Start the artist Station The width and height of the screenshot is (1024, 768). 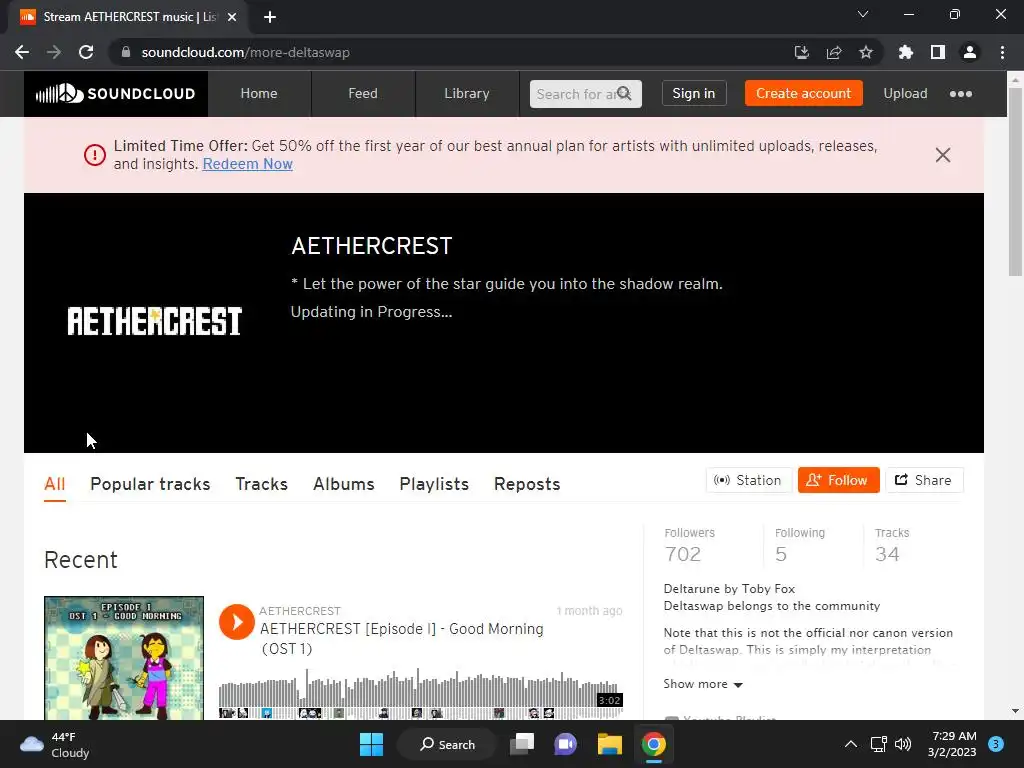pyautogui.click(x=748, y=480)
